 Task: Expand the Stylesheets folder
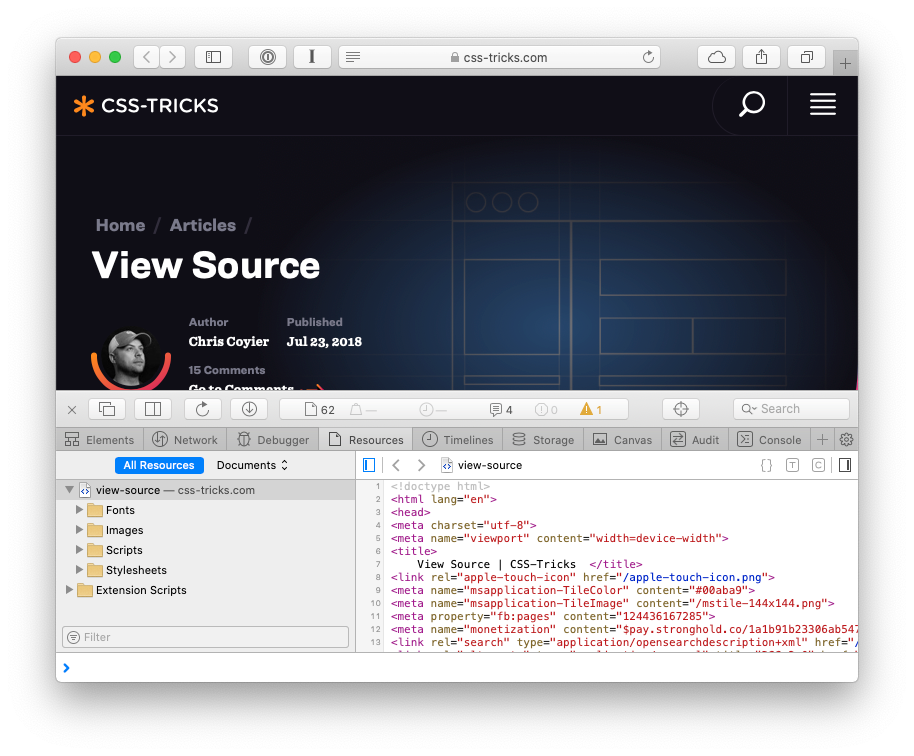(79, 569)
